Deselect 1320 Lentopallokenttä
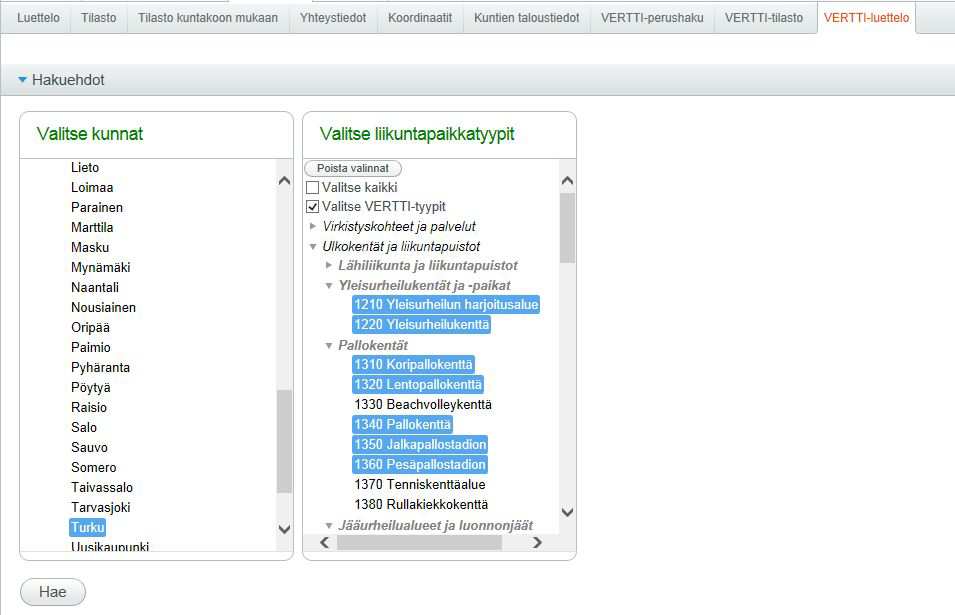This screenshot has width=955, height=615. (418, 385)
